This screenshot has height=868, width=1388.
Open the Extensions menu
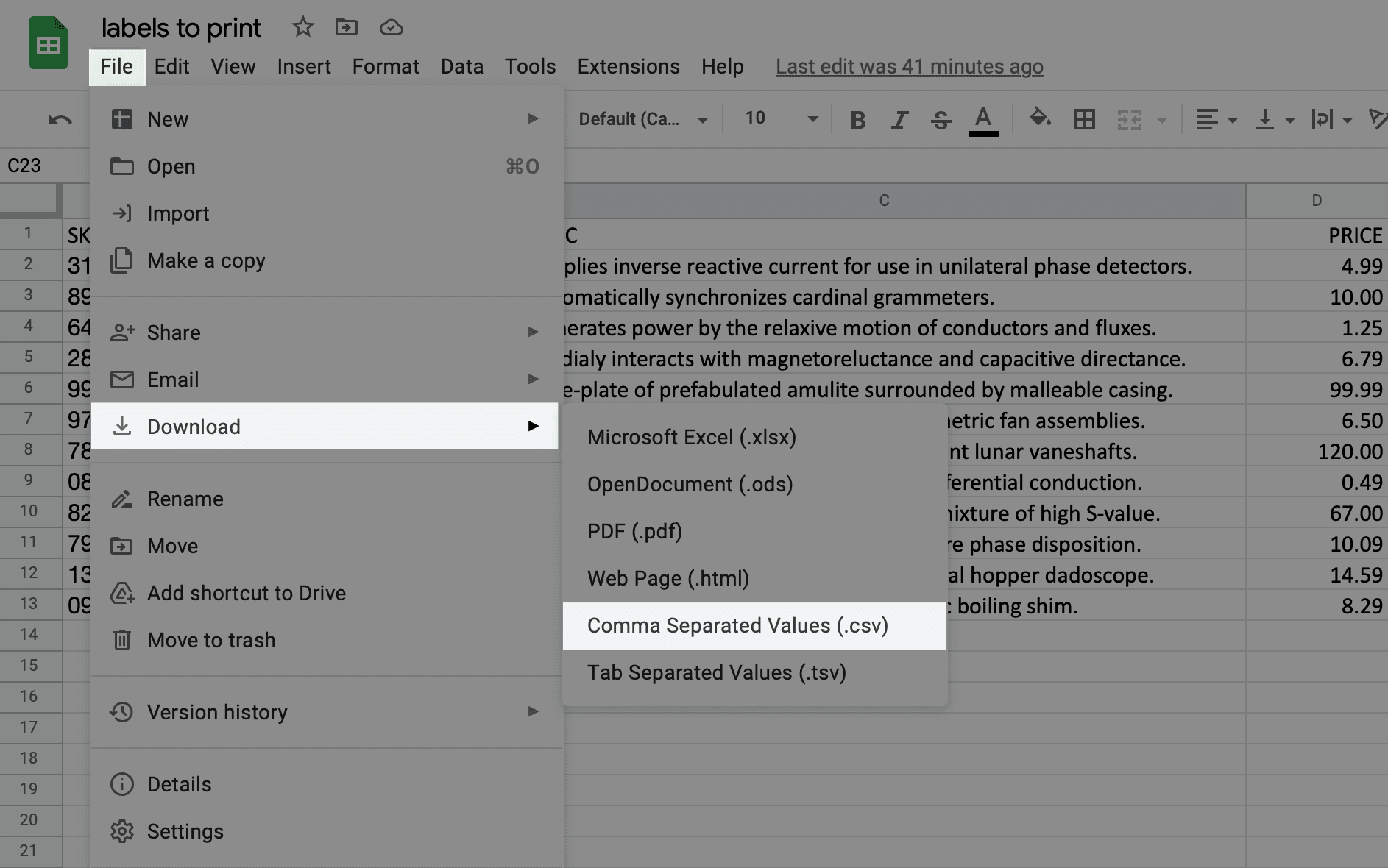628,67
